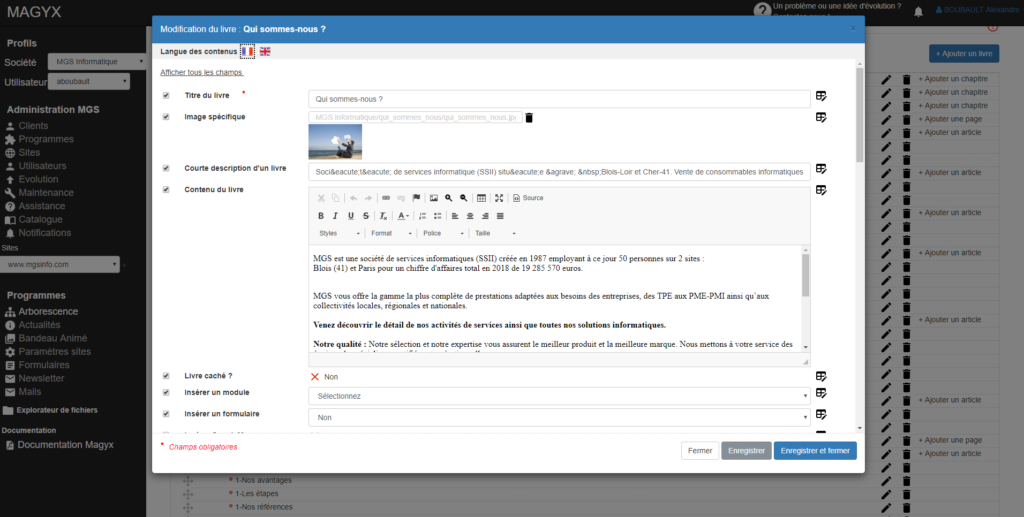Insert a bulleted list in editor
The width and height of the screenshot is (1024, 517).
tap(438, 216)
